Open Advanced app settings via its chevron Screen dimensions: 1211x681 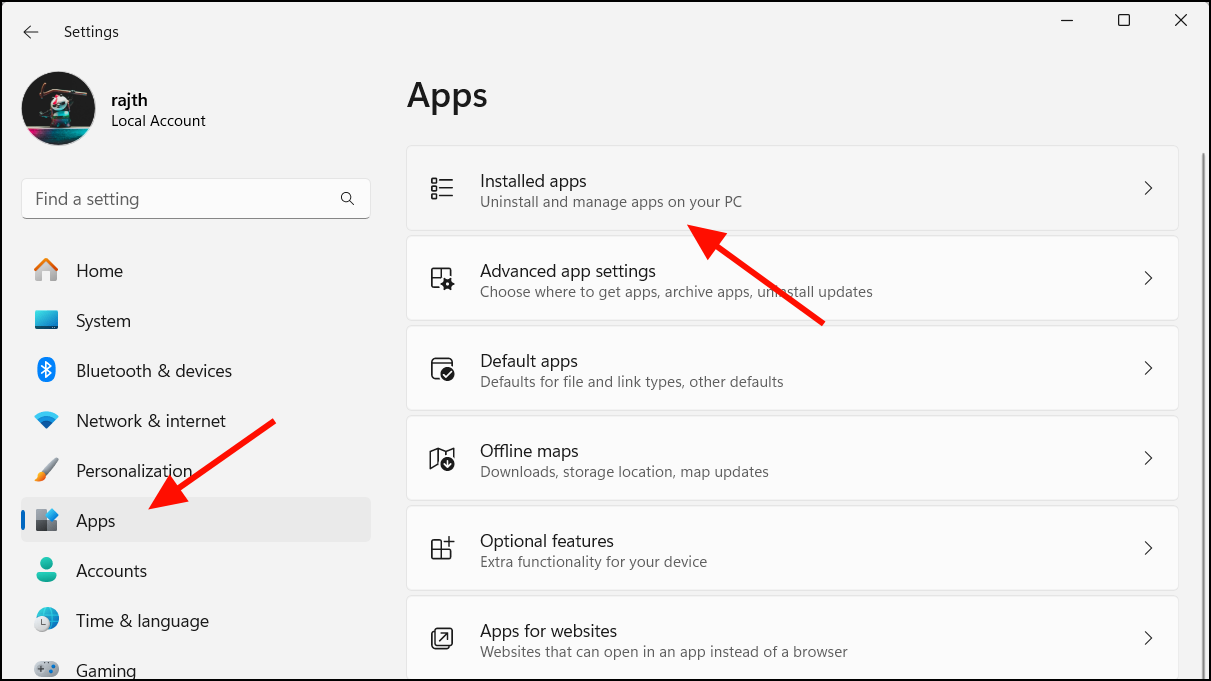[1148, 277]
